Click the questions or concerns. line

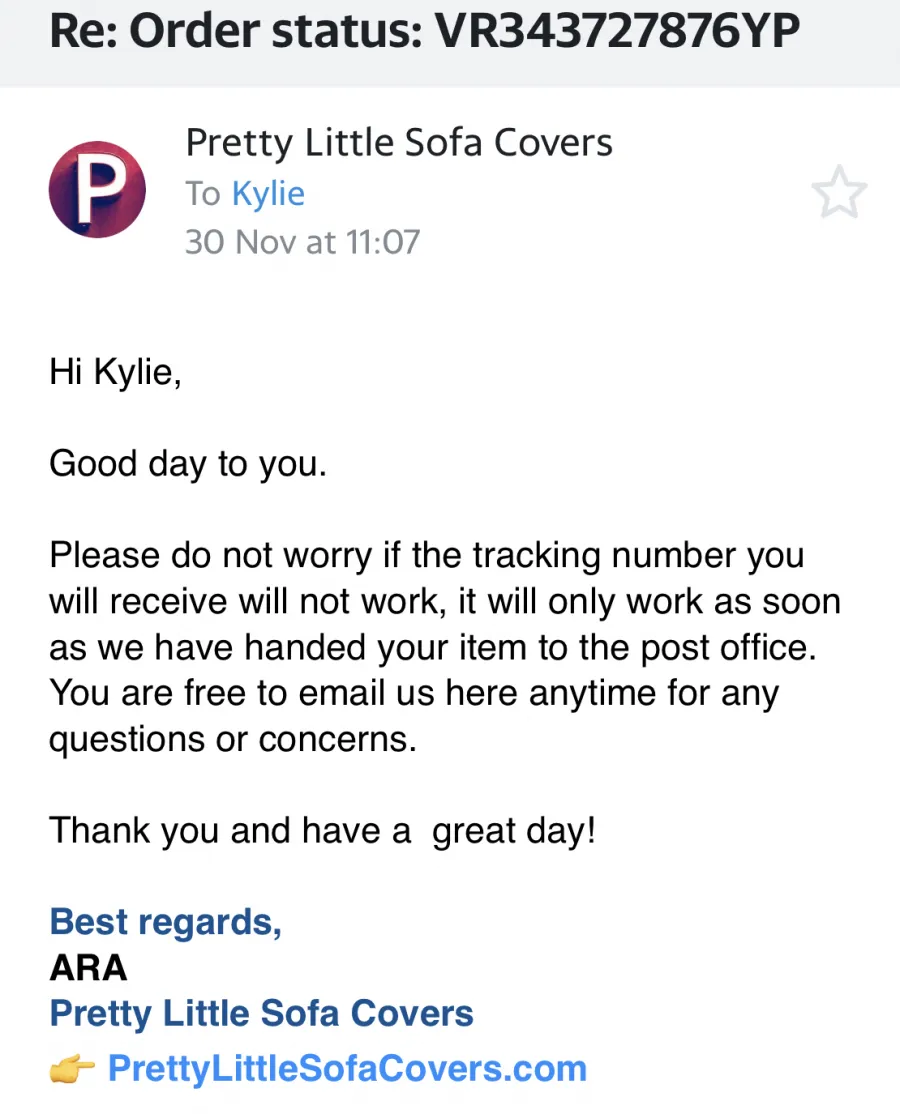tap(232, 739)
